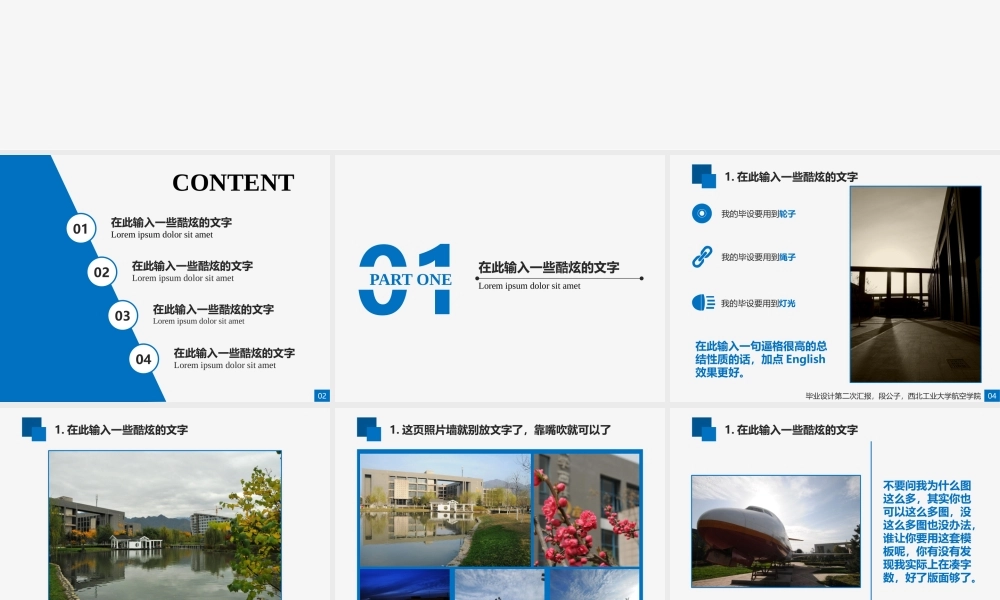Click the blue page number badge 02
Screen dimensions: 1000x600
click(322, 396)
